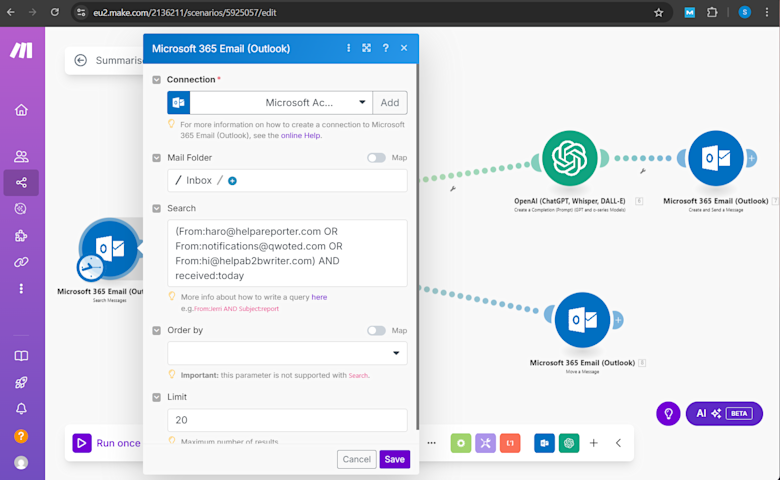Screen dimensions: 780x480
Task: Enable the Map switch for Mail Folder
Action: (376, 158)
